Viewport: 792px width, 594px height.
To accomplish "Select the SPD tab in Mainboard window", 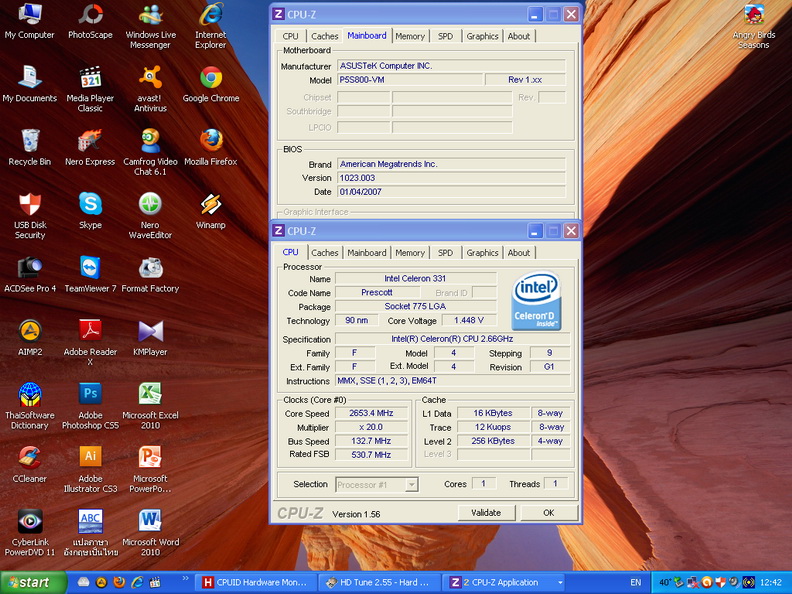I will (445, 36).
